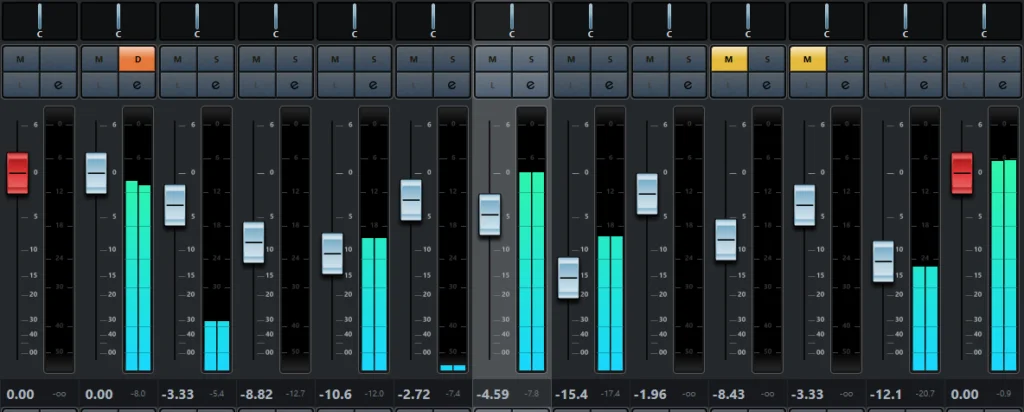
Task: Click the fader handle of the -15.4 channel
Action: coord(568,278)
